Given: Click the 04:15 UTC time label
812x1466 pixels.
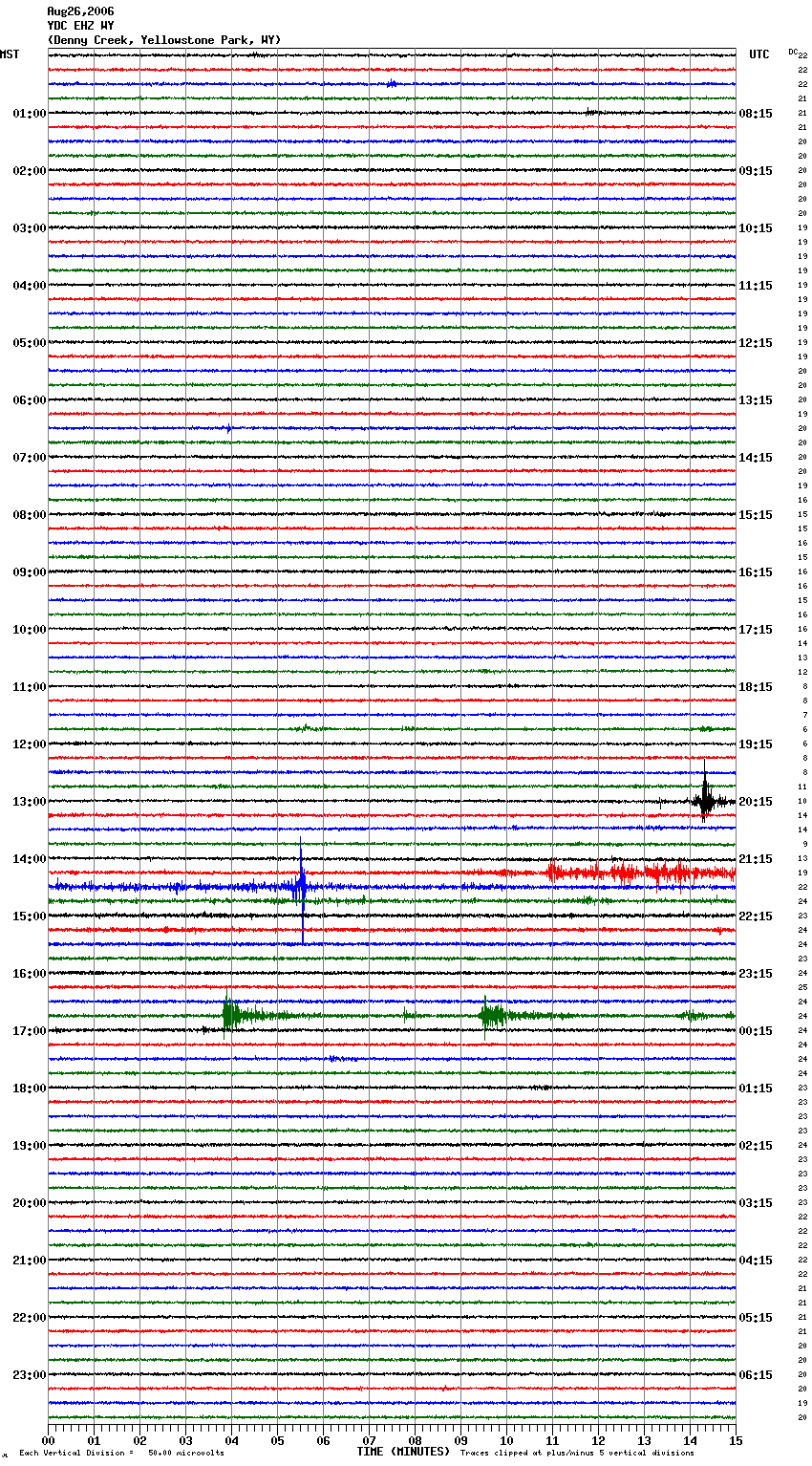Looking at the screenshot, I should pos(756,1261).
